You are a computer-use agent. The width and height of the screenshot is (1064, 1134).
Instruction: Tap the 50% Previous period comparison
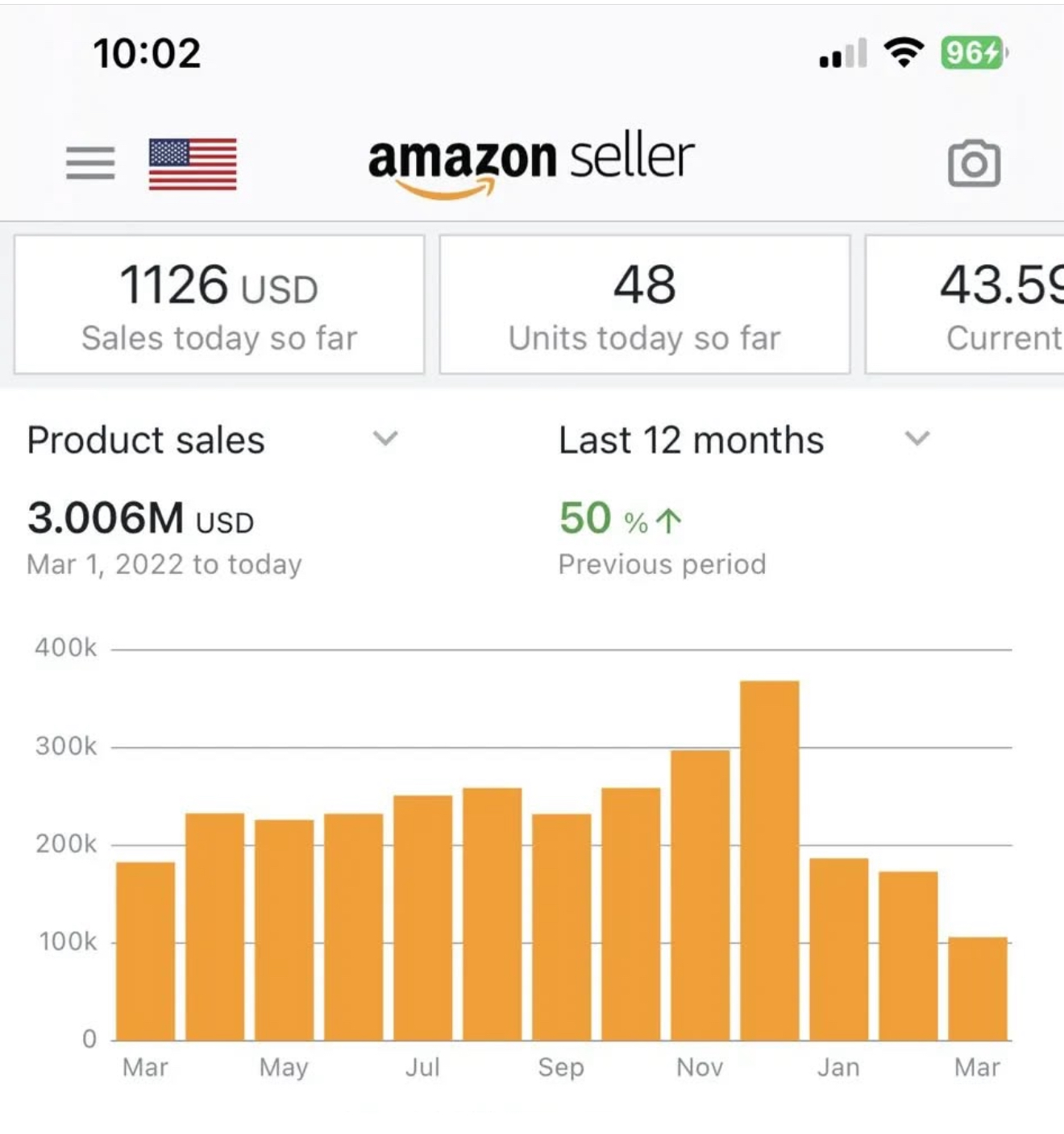pos(662,538)
